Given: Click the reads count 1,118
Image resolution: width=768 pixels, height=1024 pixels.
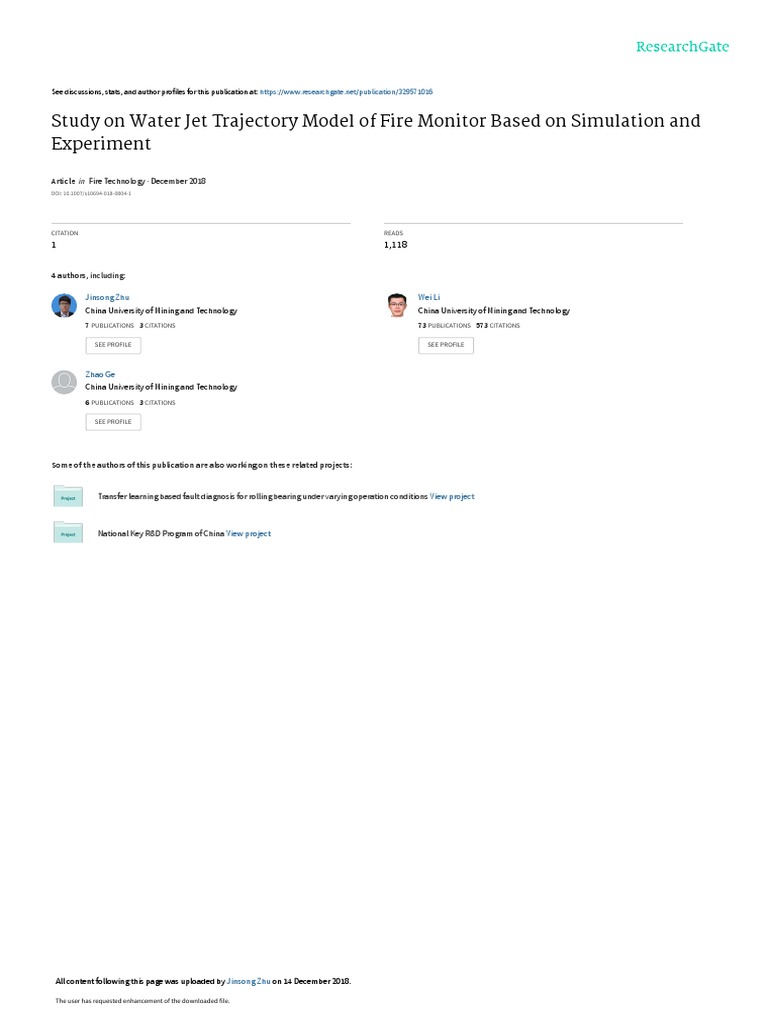Looking at the screenshot, I should 396,244.
